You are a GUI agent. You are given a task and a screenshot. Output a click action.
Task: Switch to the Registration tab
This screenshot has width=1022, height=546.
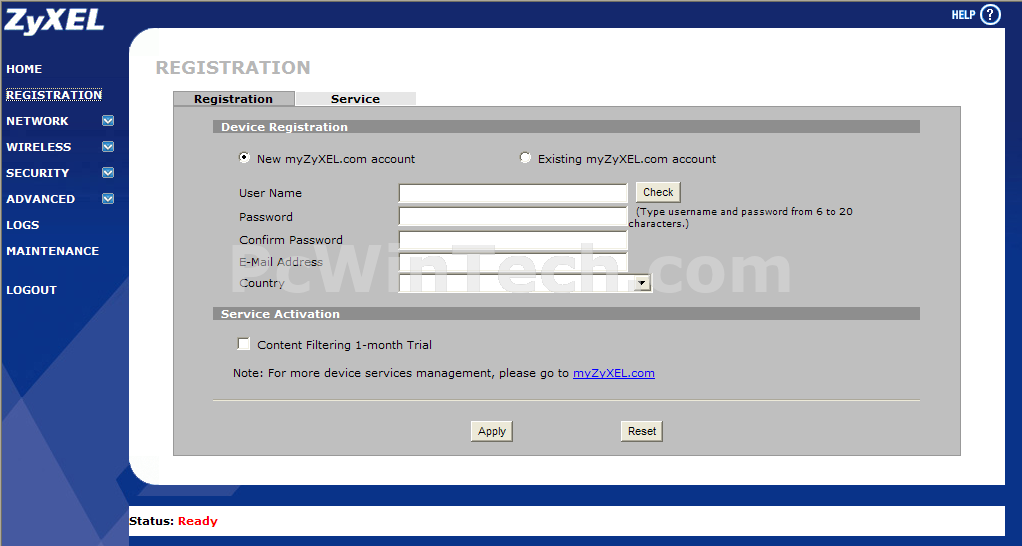pyautogui.click(x=233, y=99)
